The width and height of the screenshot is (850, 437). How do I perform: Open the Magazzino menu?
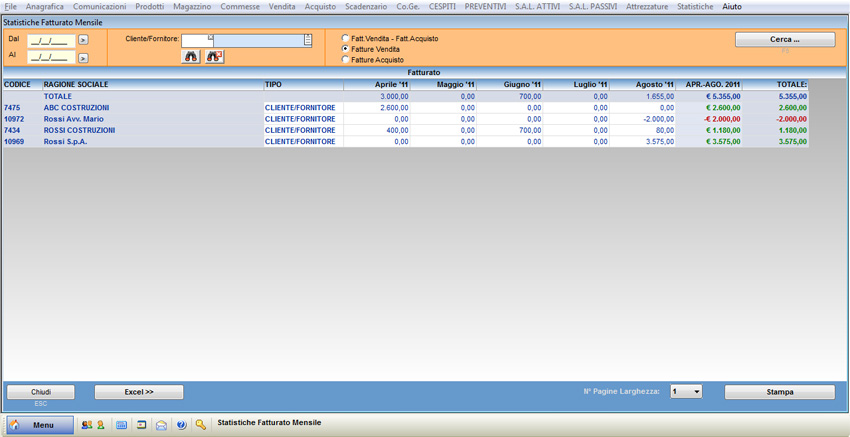click(191, 7)
